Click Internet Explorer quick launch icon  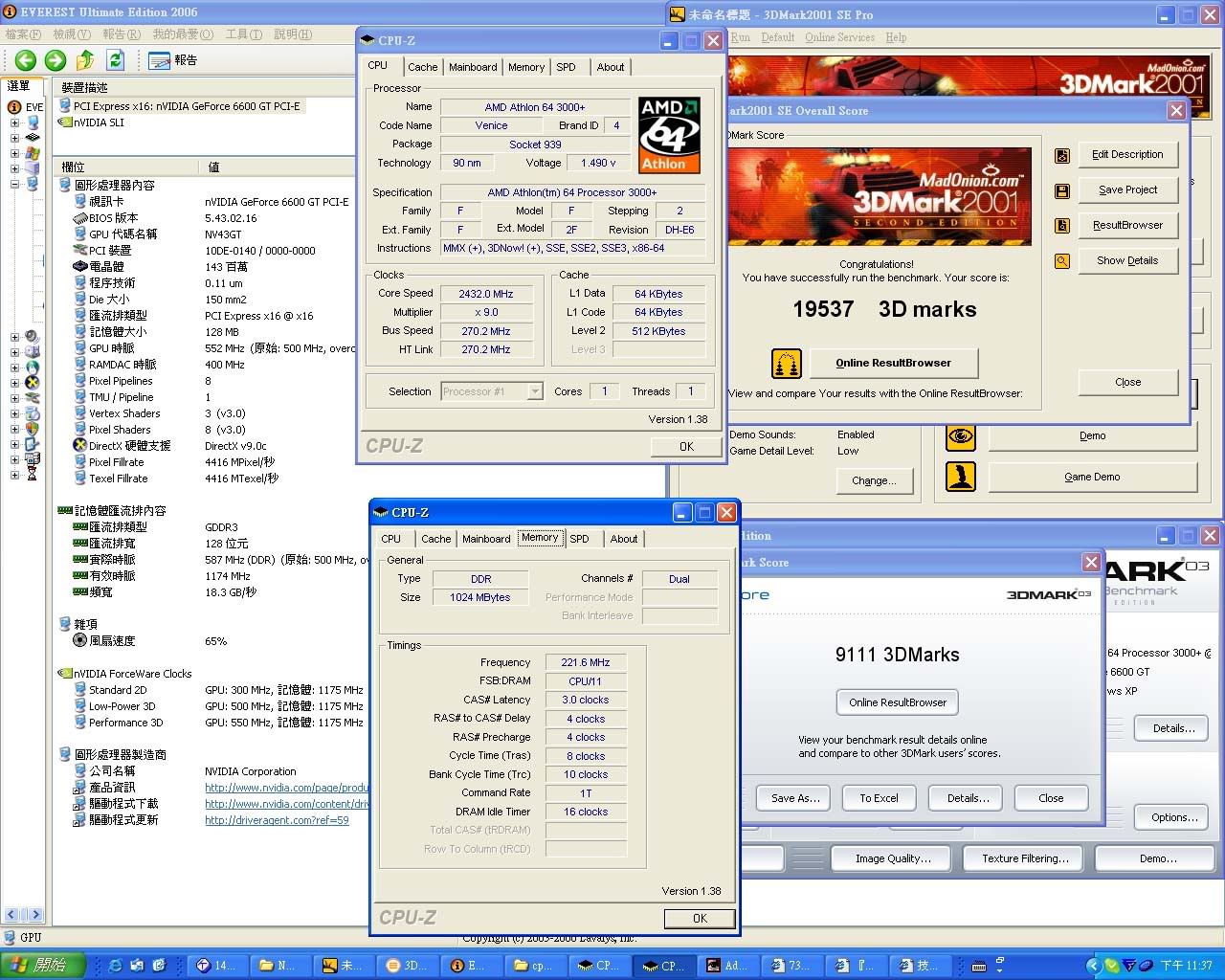point(116,966)
